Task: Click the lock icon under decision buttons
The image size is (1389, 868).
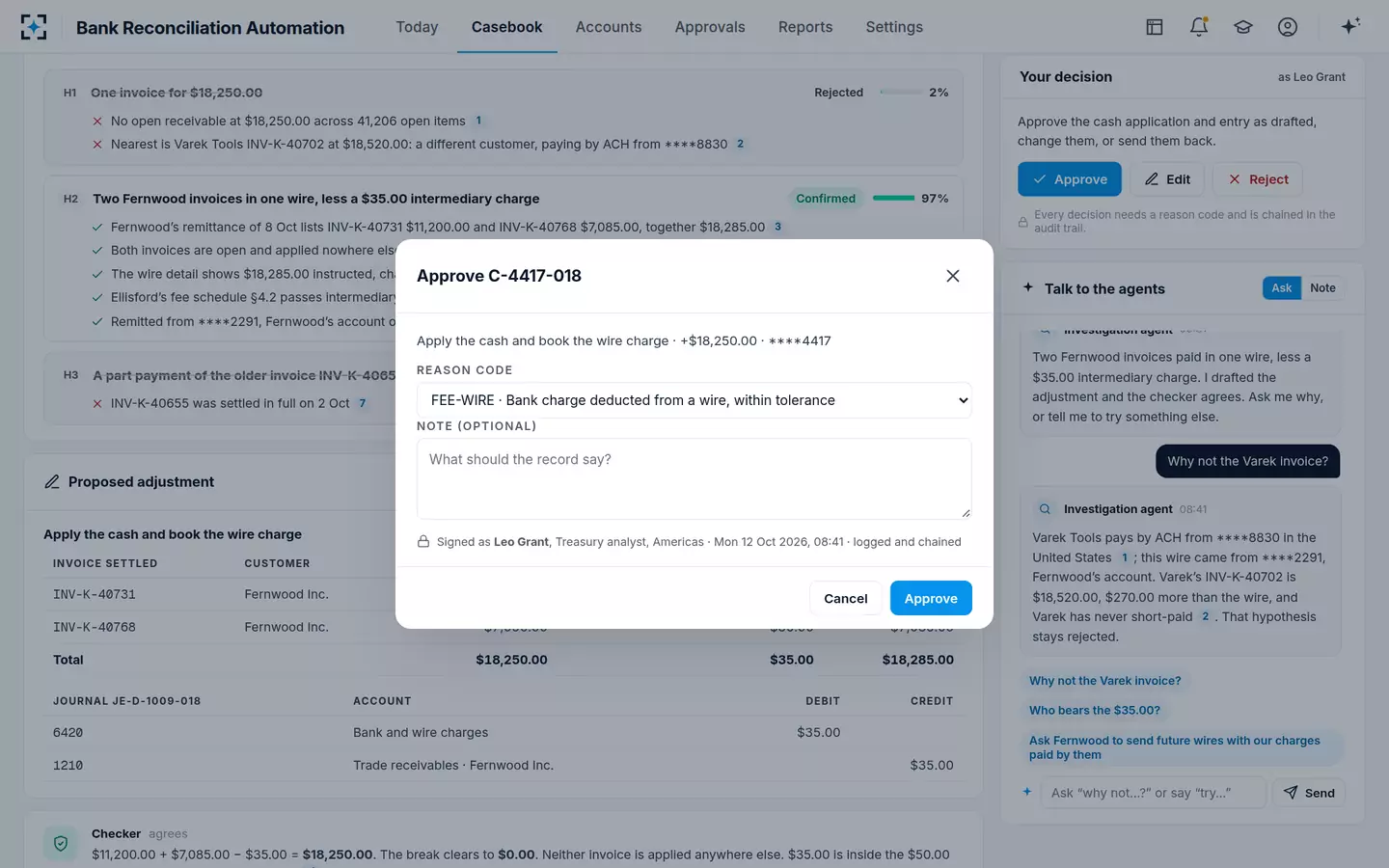Action: tap(1023, 222)
